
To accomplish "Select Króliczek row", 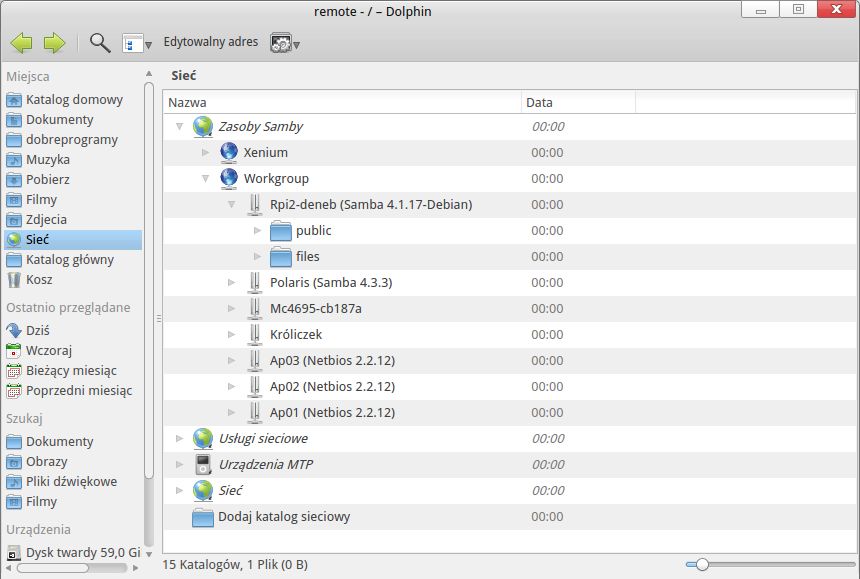I will click(509, 334).
